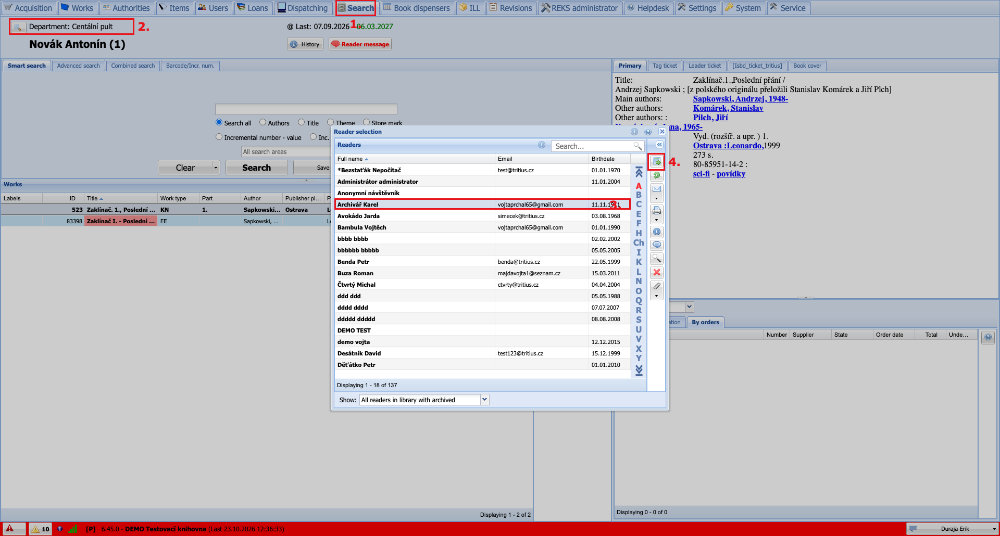Click into the Readers Search input field
This screenshot has width=1000, height=536.
point(592,146)
